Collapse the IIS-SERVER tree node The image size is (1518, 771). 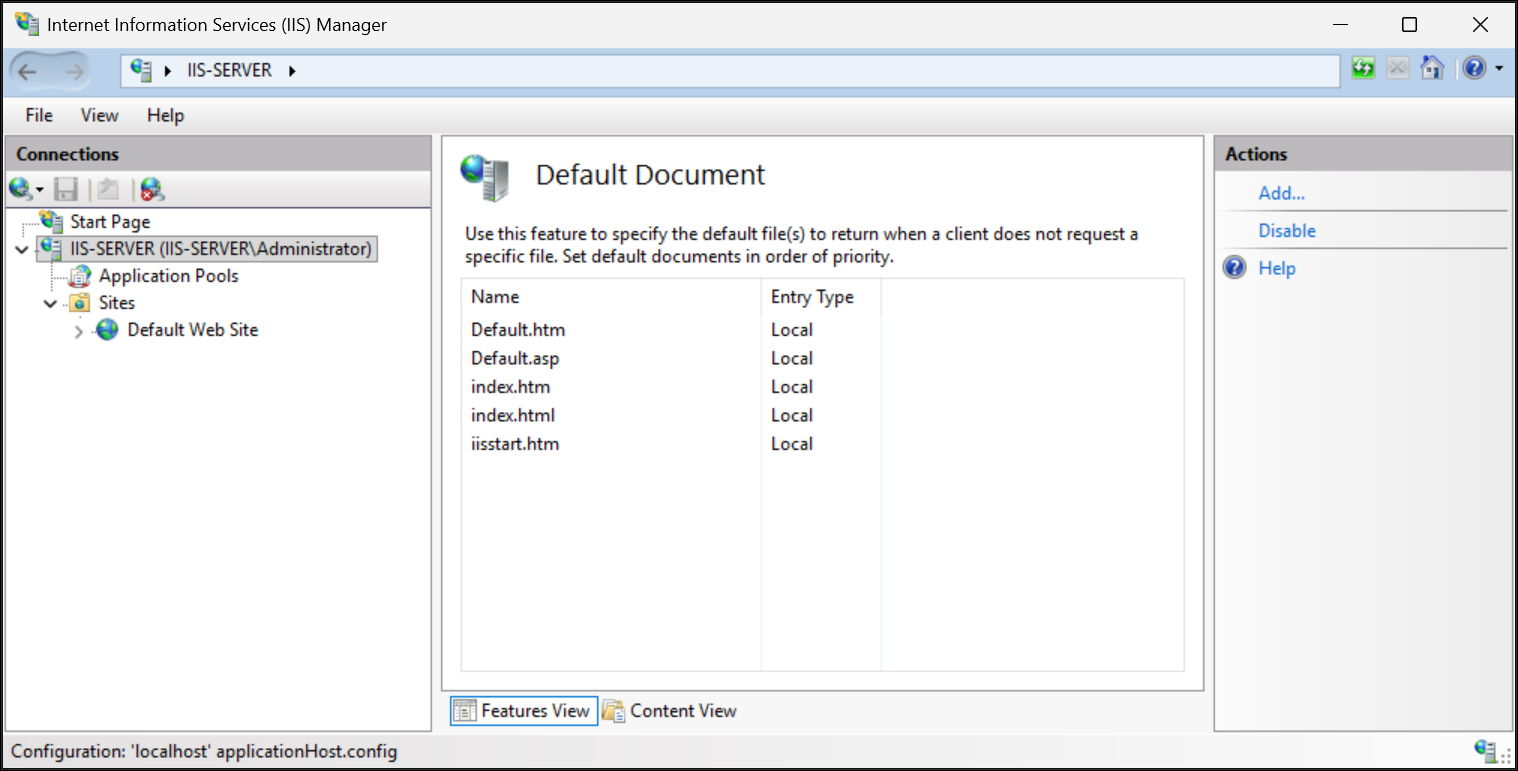[x=22, y=249]
